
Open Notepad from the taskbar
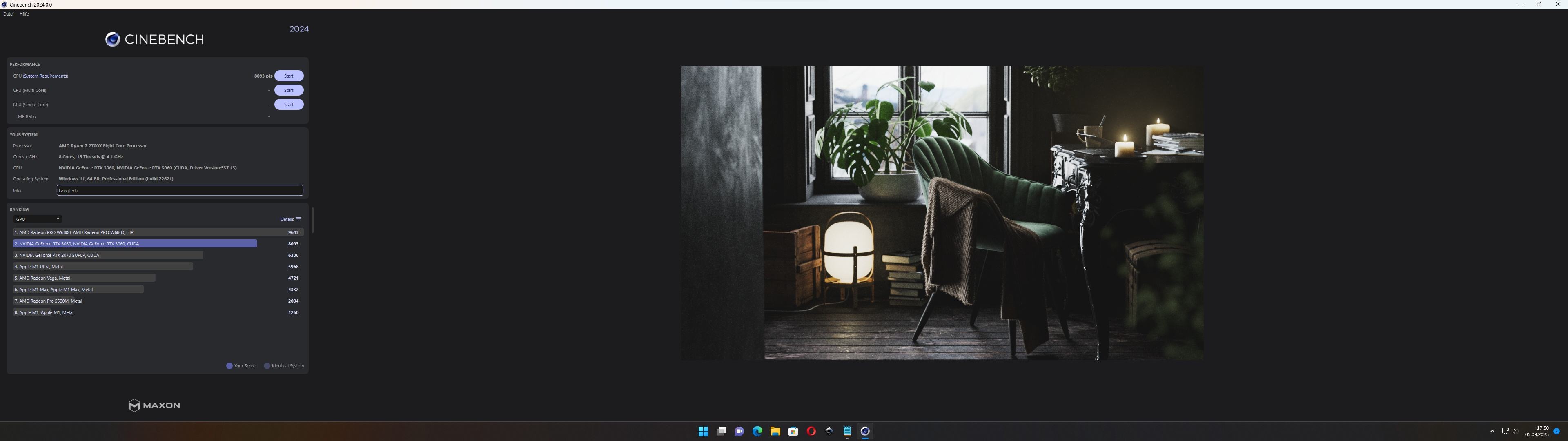click(847, 431)
